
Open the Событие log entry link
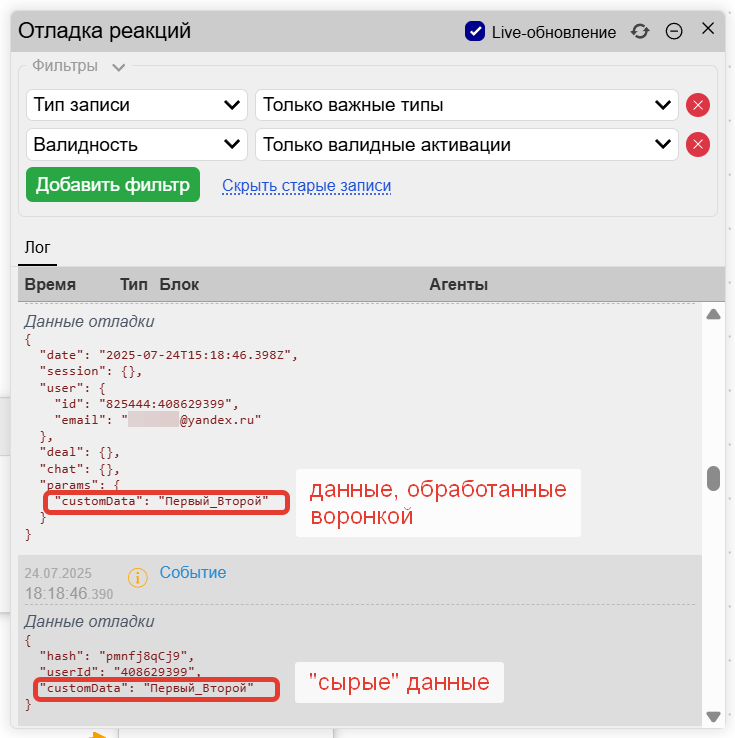[x=193, y=573]
